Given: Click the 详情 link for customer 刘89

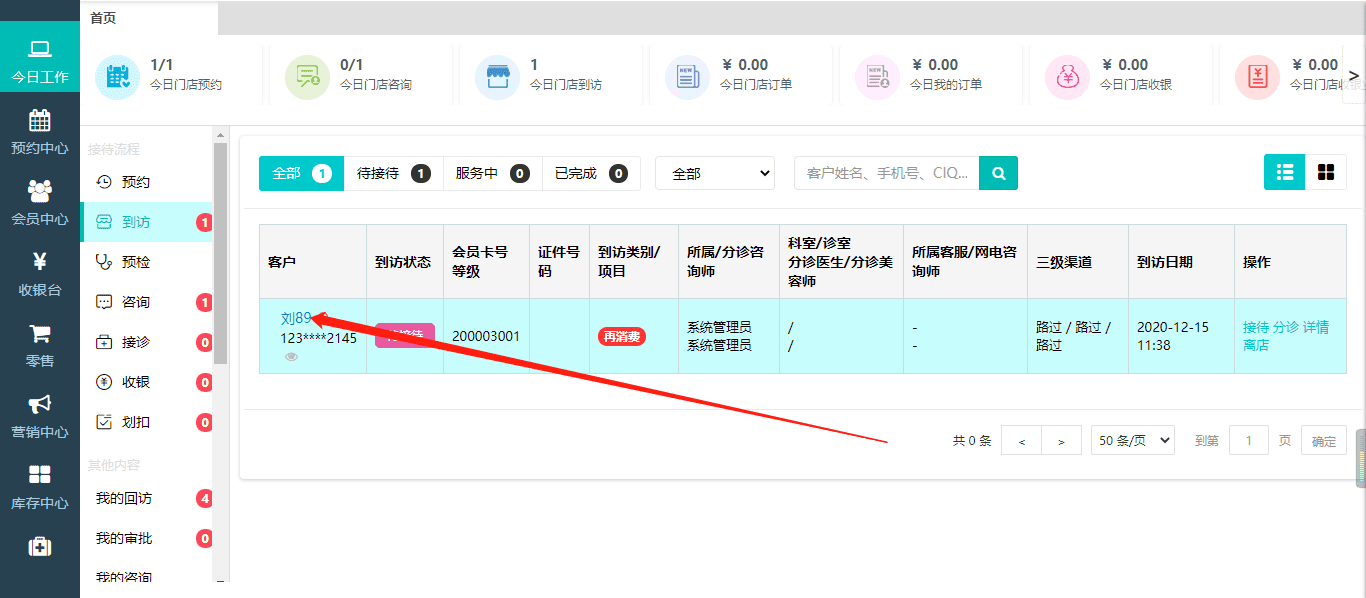Looking at the screenshot, I should (1316, 327).
